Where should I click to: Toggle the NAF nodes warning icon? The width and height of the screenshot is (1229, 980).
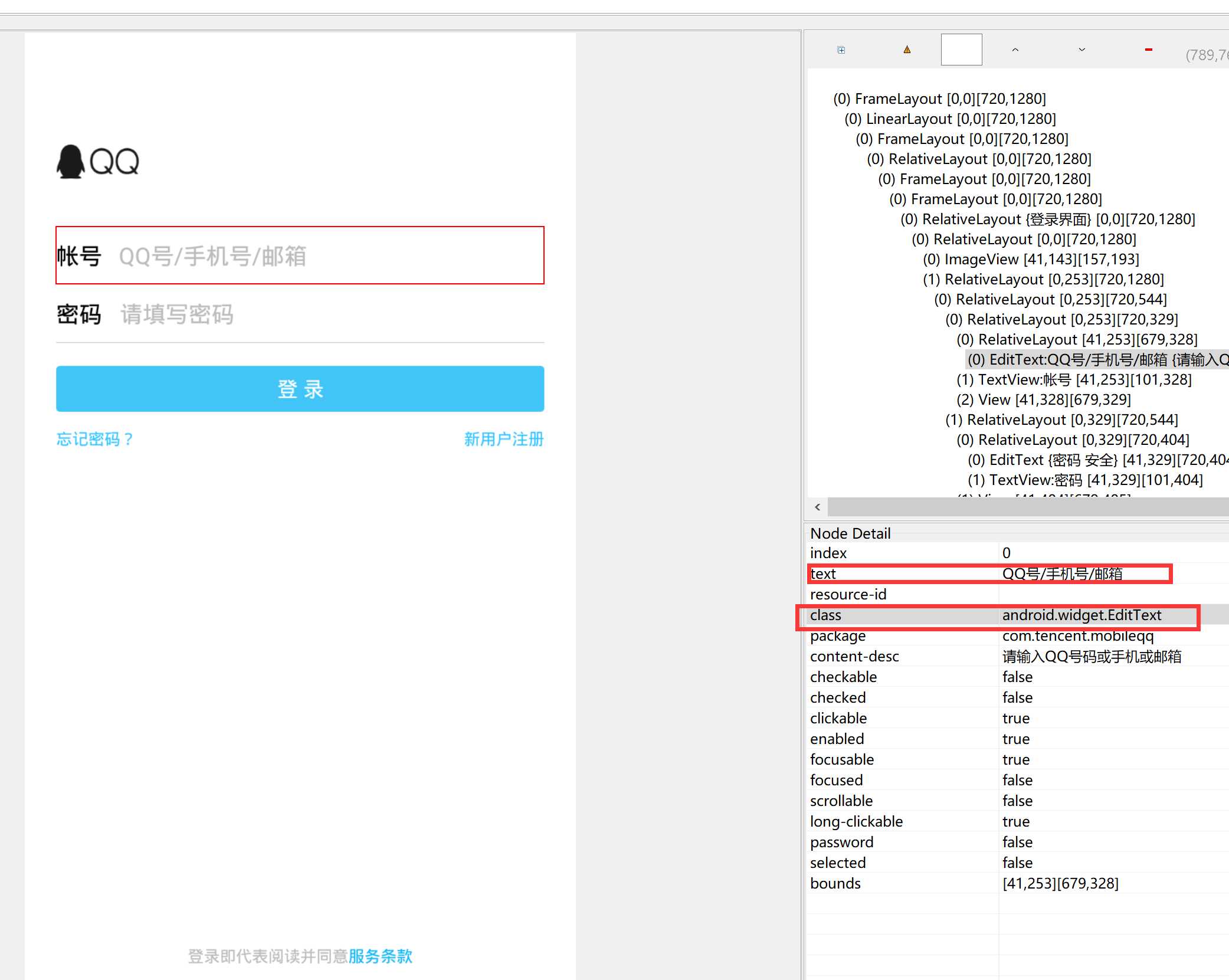point(907,50)
